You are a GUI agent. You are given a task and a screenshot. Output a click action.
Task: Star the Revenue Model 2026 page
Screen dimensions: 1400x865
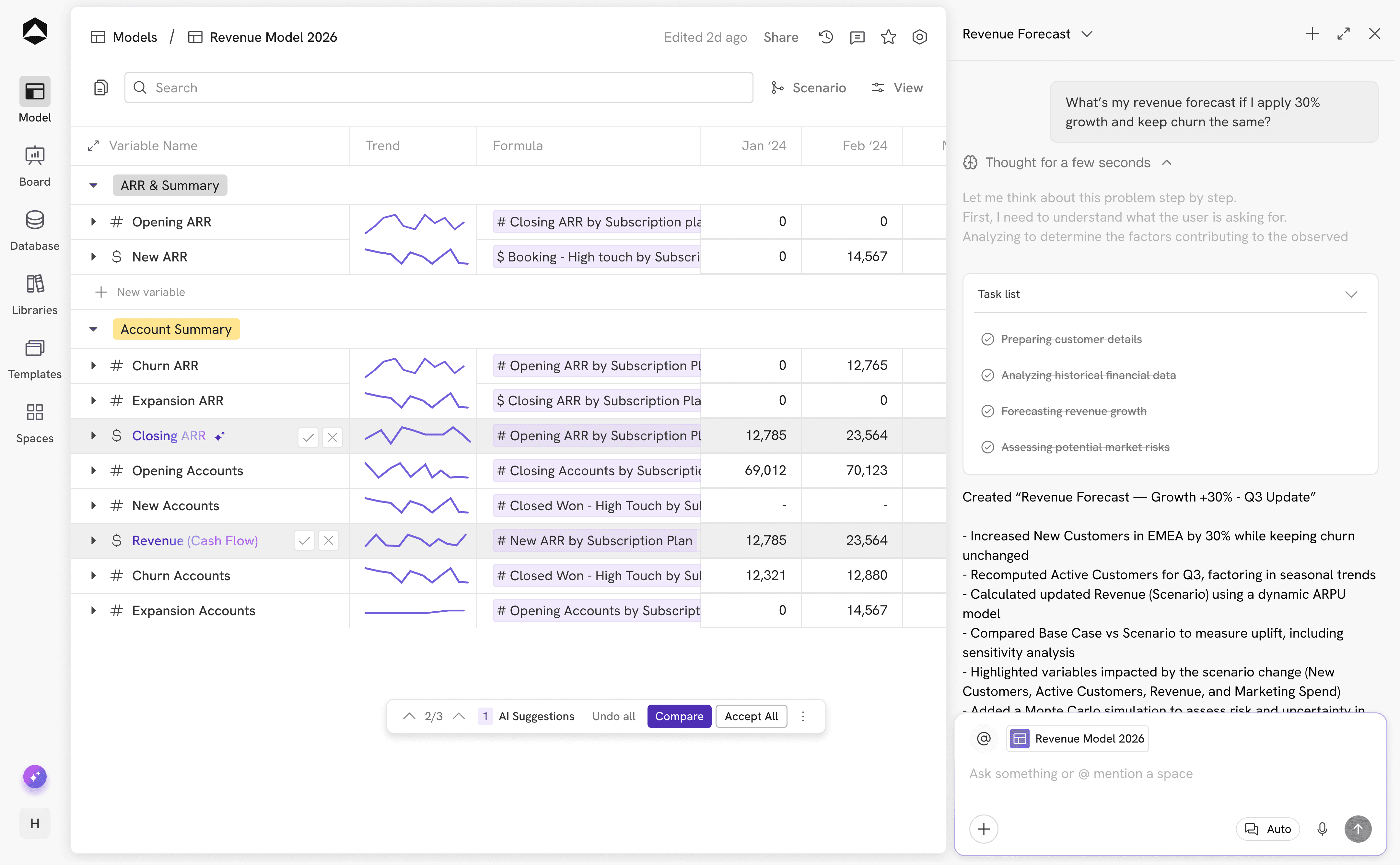tap(888, 37)
